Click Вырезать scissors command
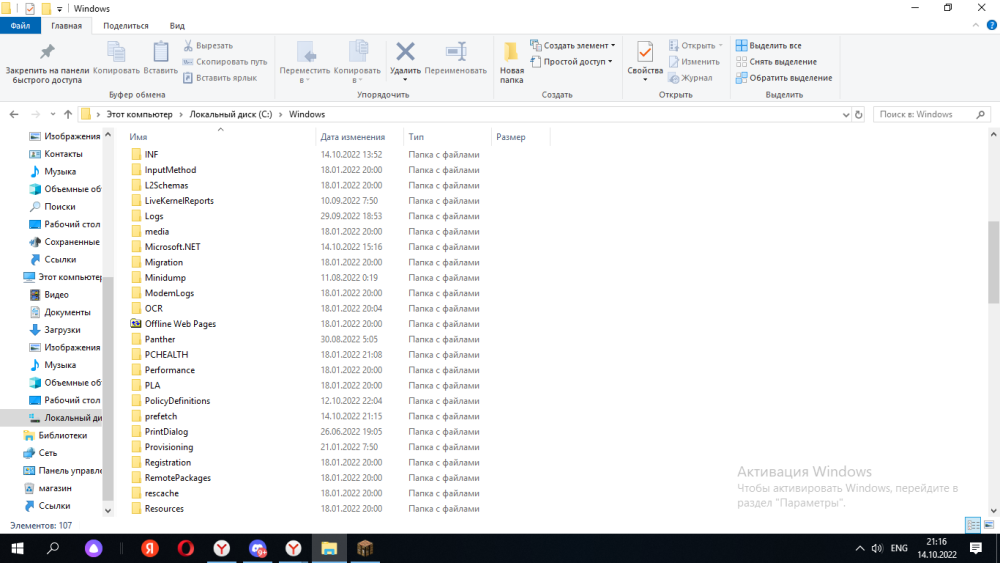This screenshot has height=563, width=1000. point(208,46)
